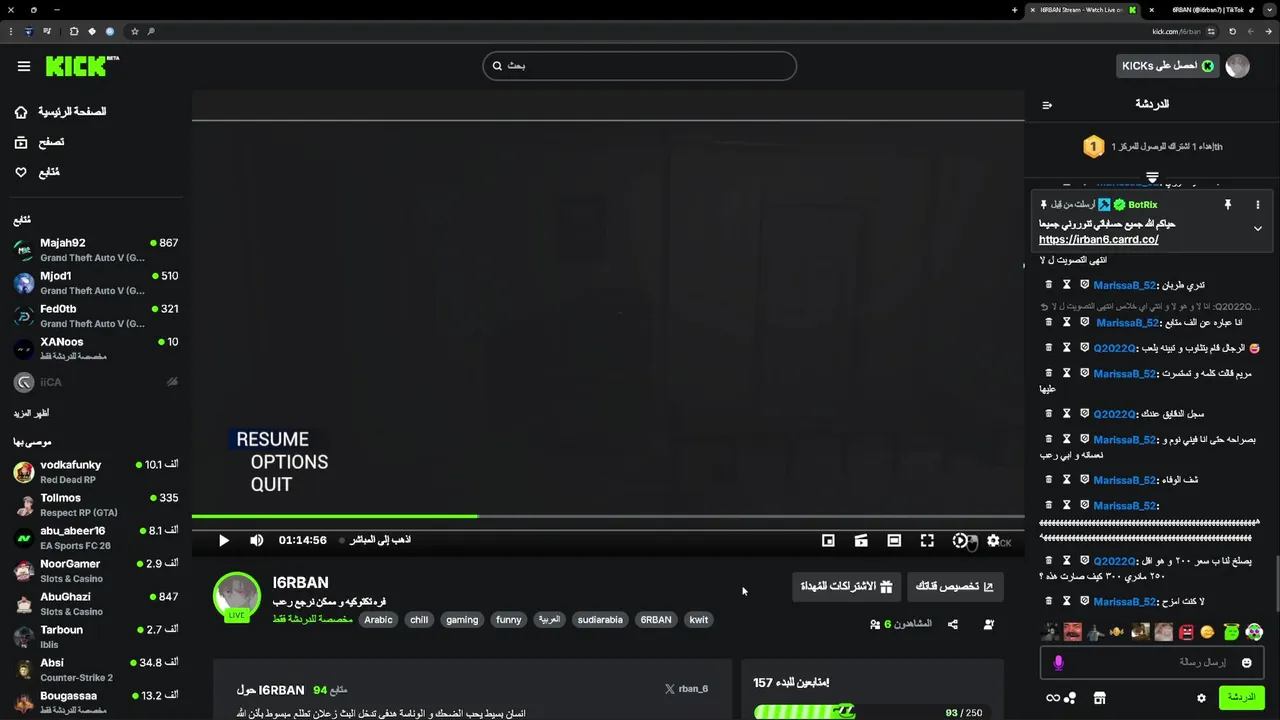The width and height of the screenshot is (1280, 720).
Task: Focus the top search field
Action: tap(640, 66)
